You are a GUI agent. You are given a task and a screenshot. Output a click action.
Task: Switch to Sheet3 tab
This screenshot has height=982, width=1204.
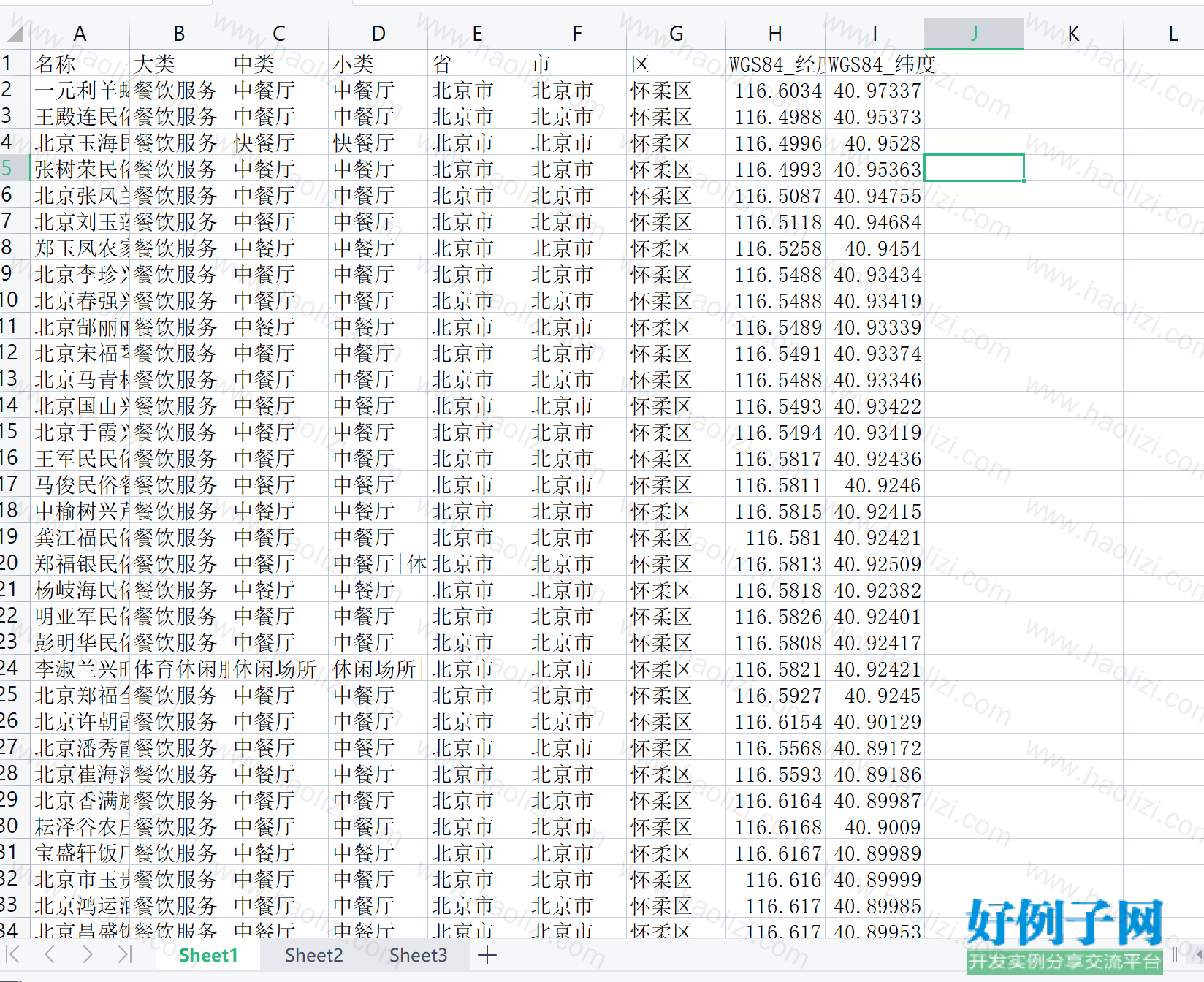click(418, 955)
